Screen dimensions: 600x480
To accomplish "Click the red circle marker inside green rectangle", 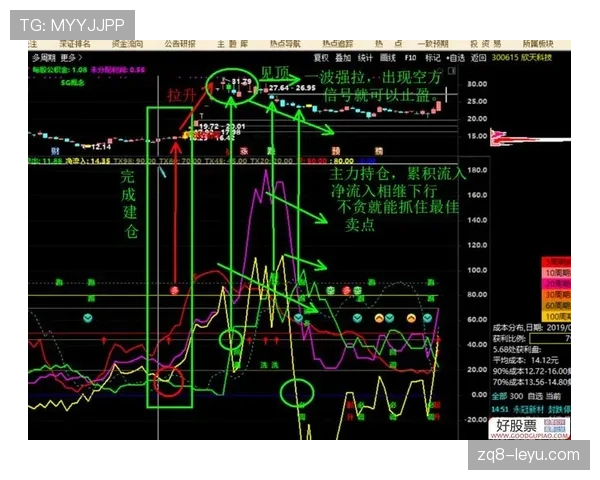I will (176, 291).
